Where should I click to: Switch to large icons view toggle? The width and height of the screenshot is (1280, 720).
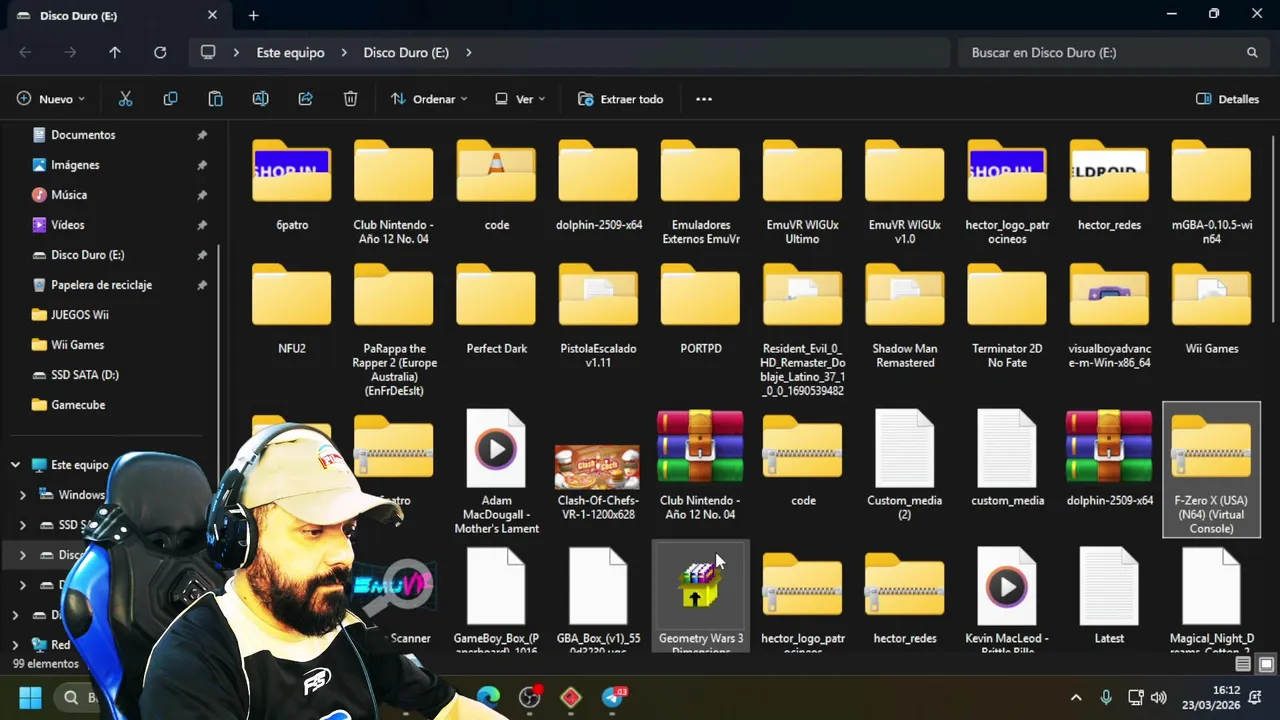1266,664
